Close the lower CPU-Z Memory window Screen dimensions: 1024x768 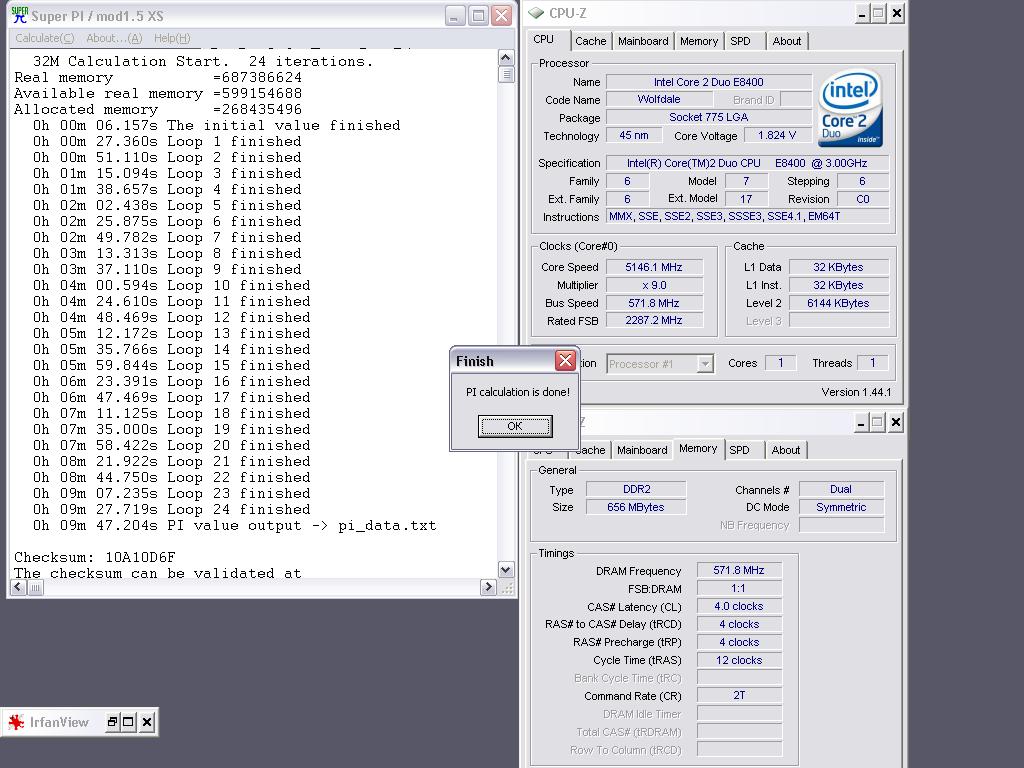pyautogui.click(x=895, y=423)
